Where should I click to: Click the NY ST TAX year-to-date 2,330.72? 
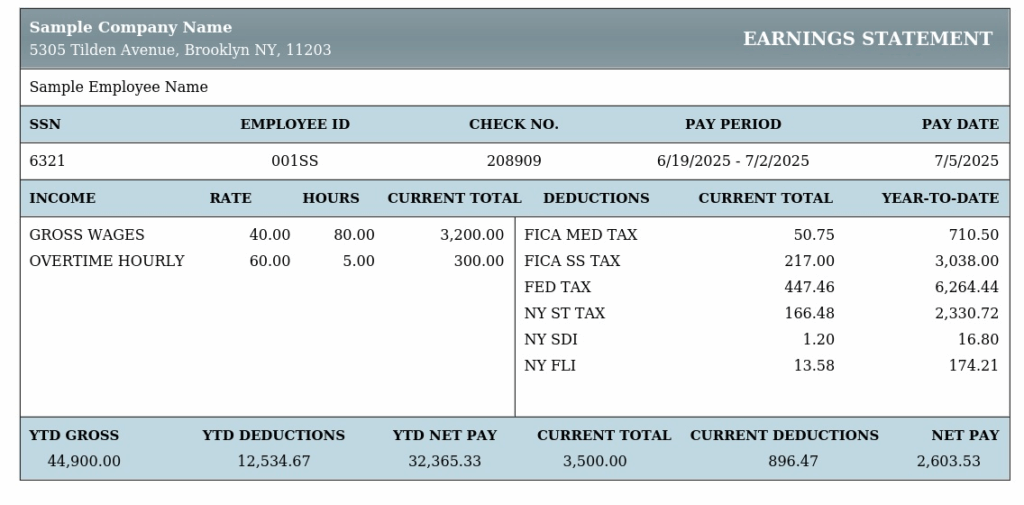[x=967, y=314]
